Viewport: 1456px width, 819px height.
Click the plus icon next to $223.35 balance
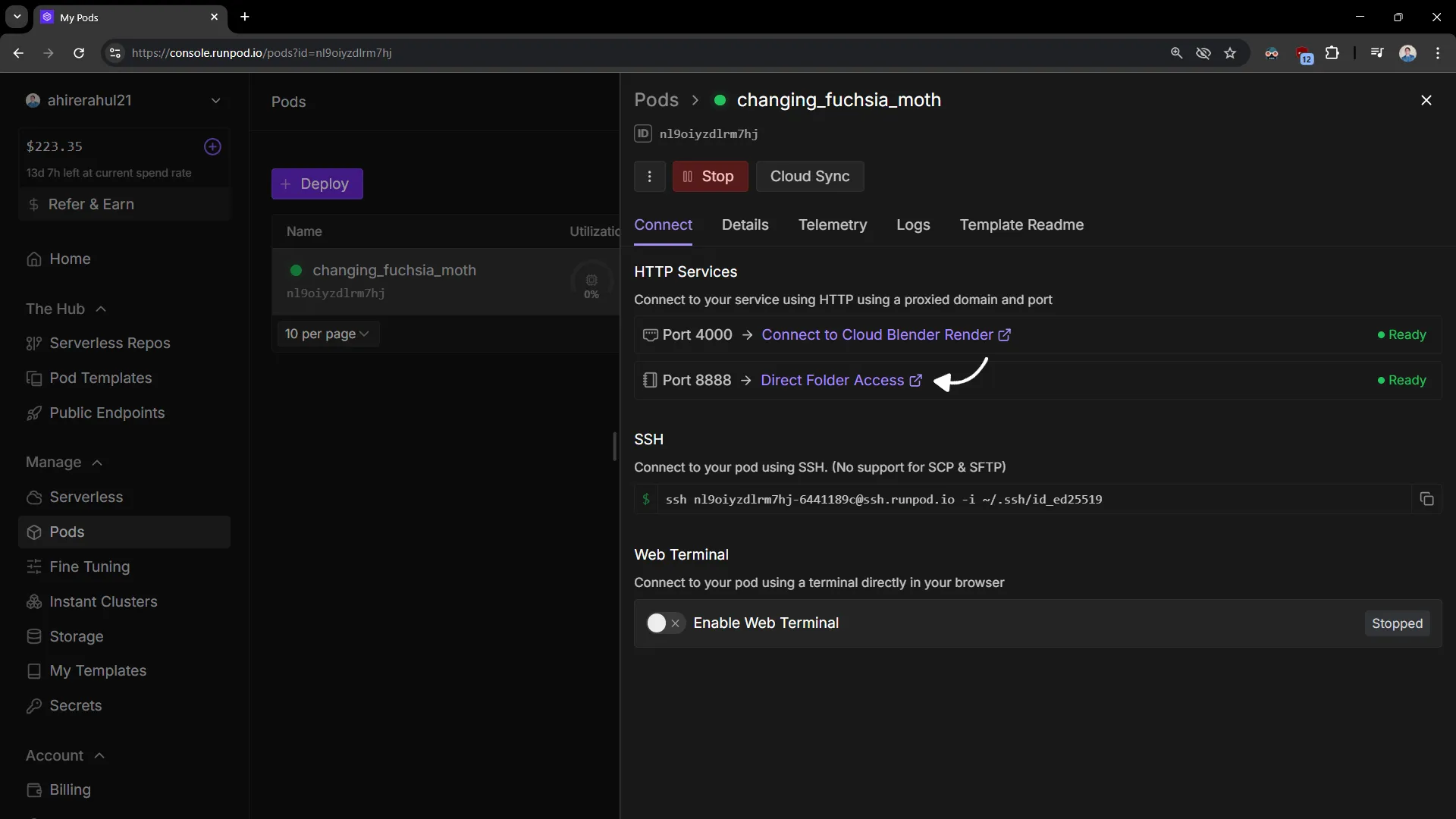click(x=212, y=146)
